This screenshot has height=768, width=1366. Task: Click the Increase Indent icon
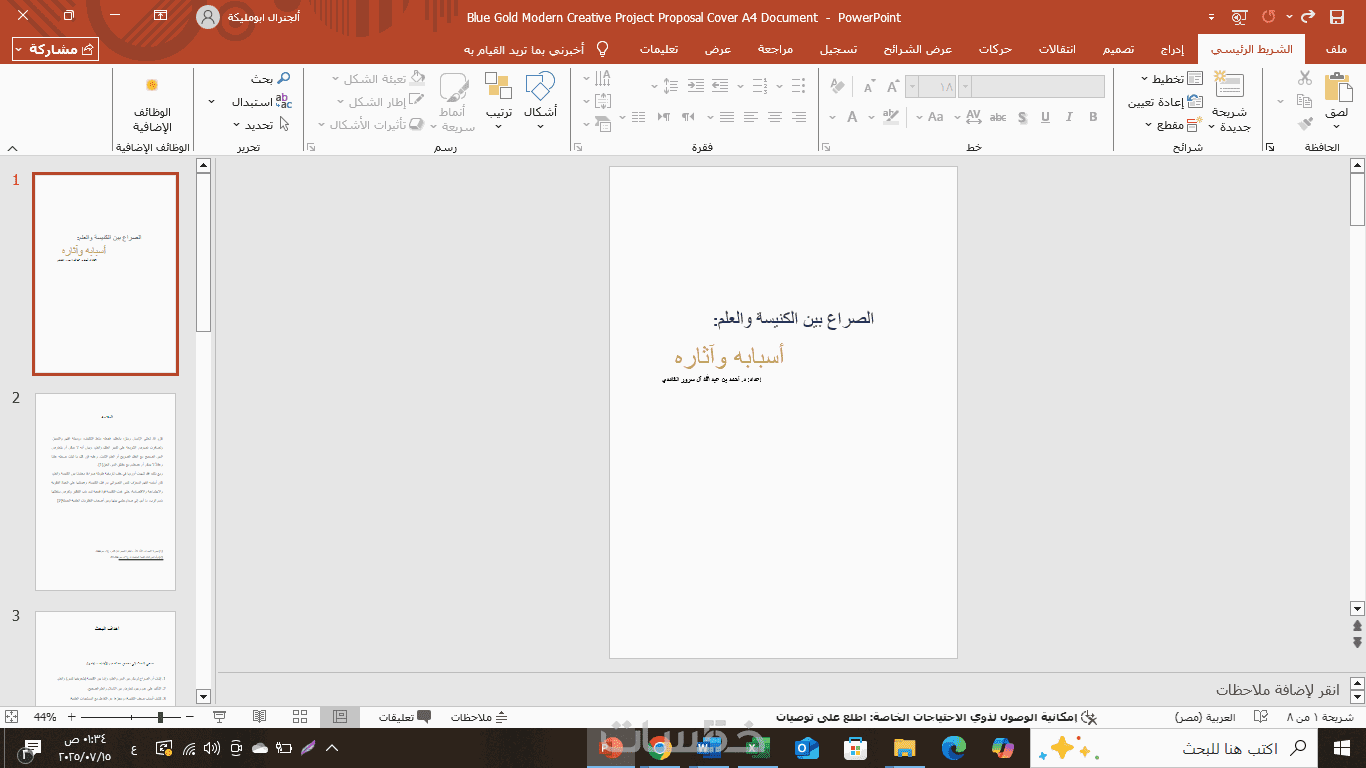pos(696,86)
